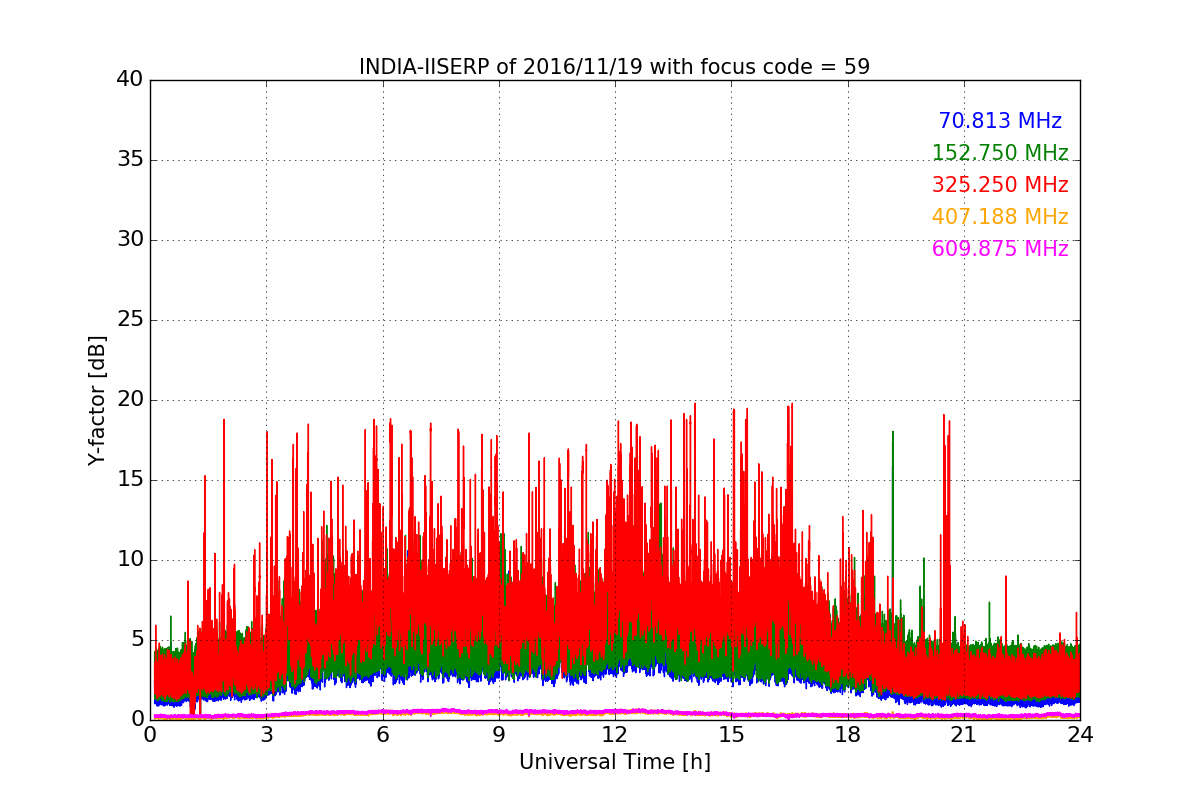Click the plot title 'INDIA-IISERP of 2016/11/19'
This screenshot has height=800, width=1200.
502,67
